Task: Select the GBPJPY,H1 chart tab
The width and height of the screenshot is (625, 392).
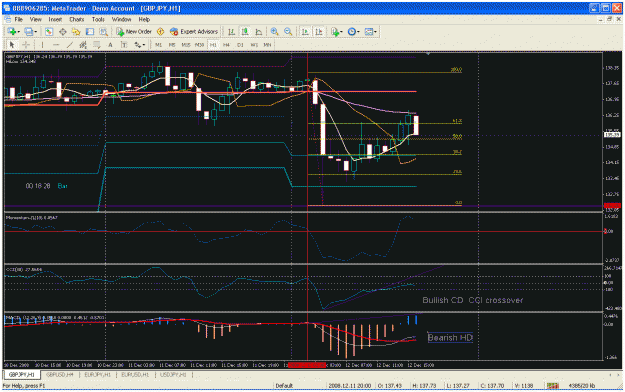Action: point(22,375)
